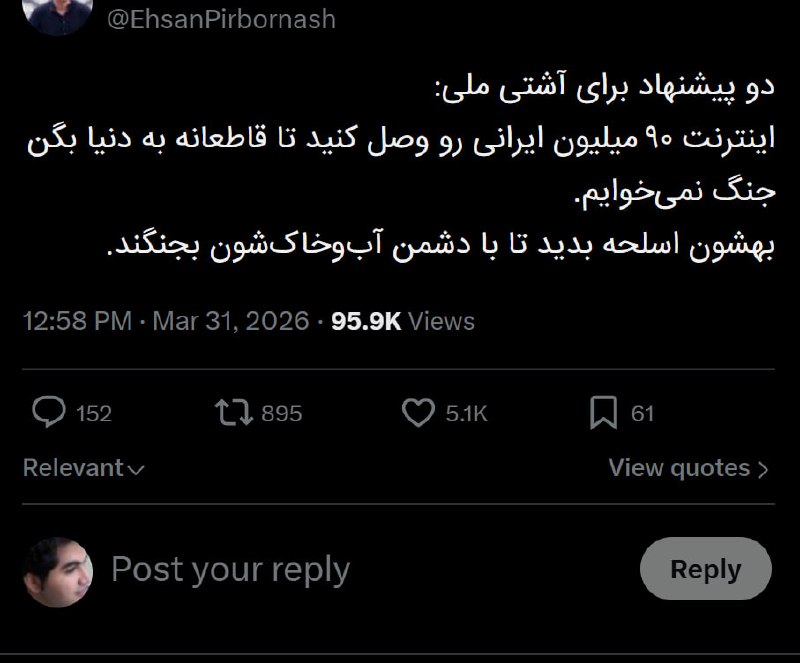Bookmark this tweet
800x663 pixels.
point(603,412)
